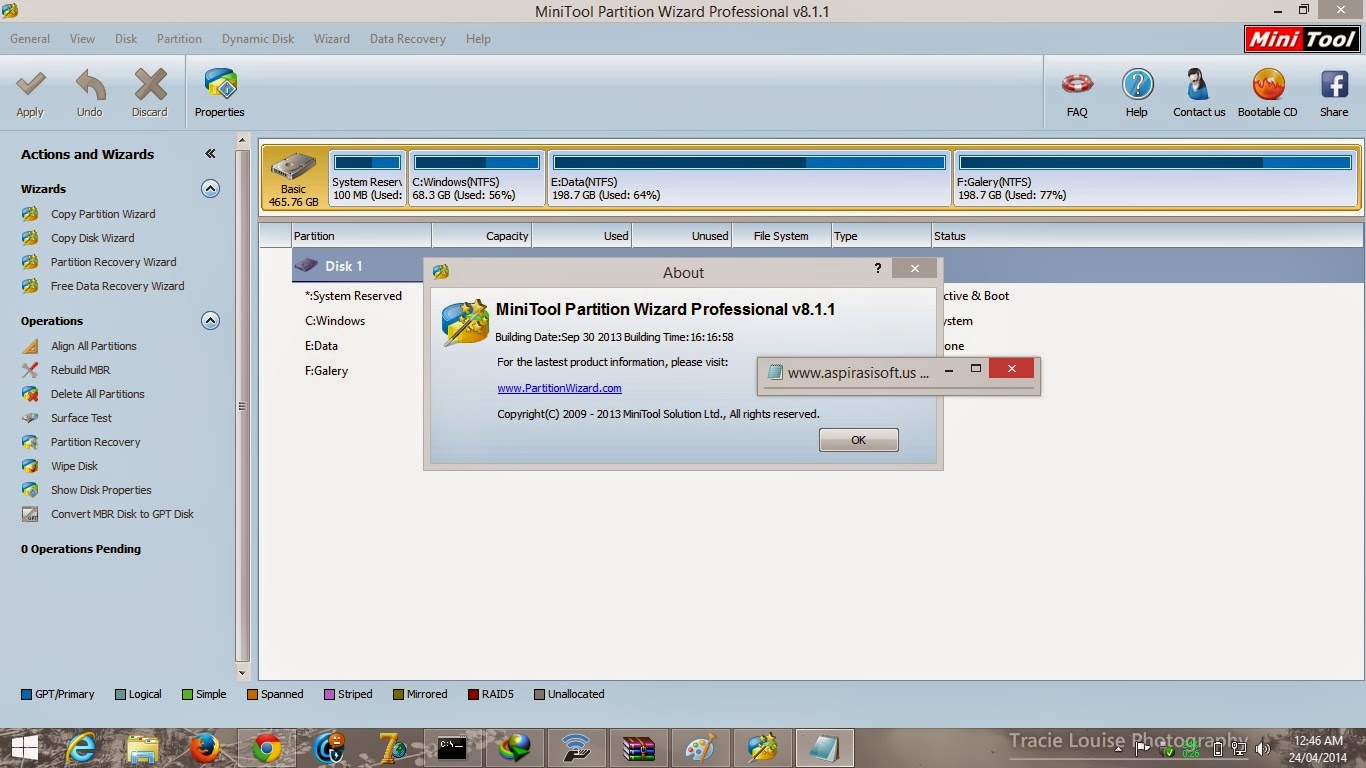Screen dimensions: 1366x768
Task: Collapse the Wizards section
Action: (x=210, y=188)
